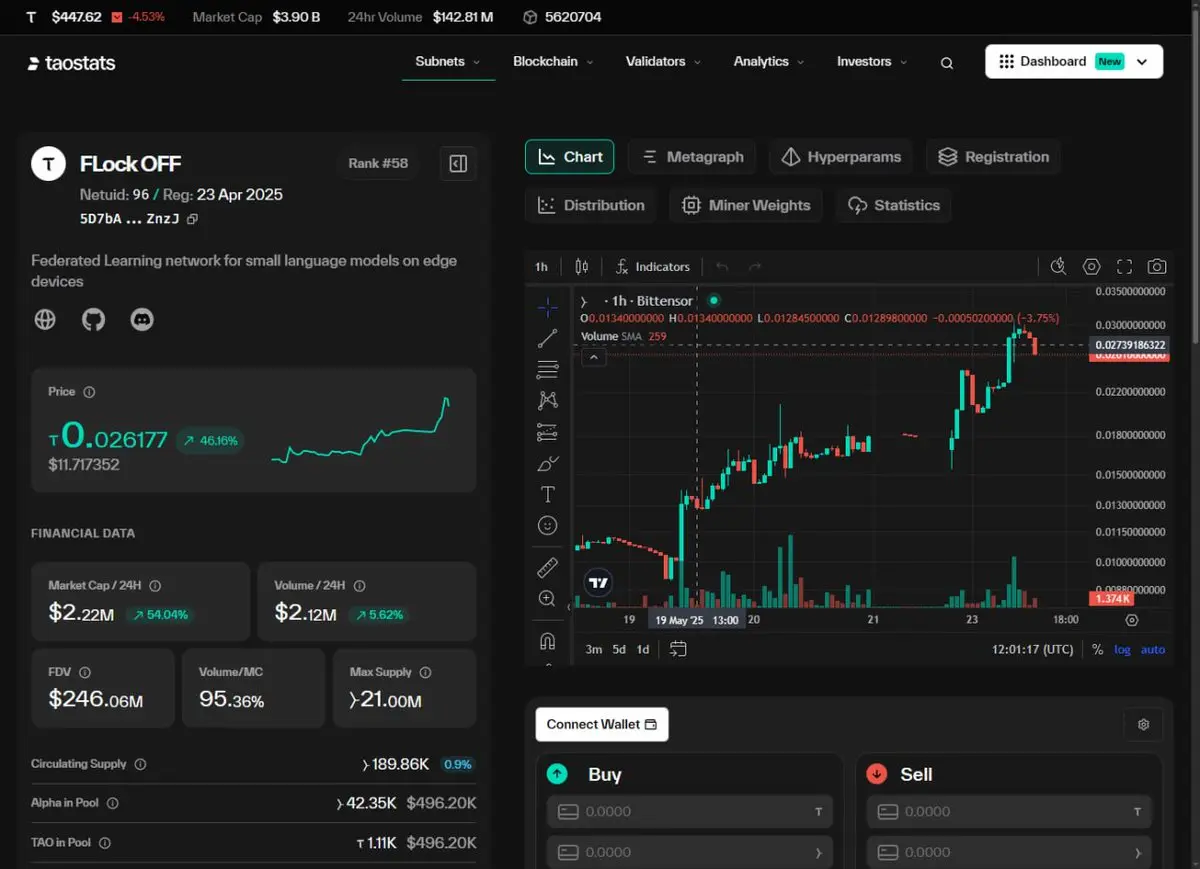Switch to the Statistics tab
The width and height of the screenshot is (1200, 869).
[894, 205]
